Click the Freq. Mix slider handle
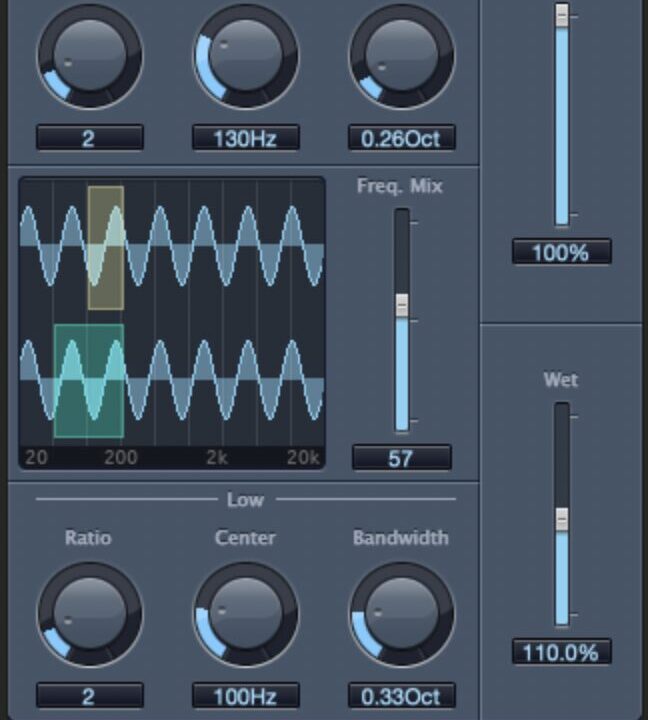The width and height of the screenshot is (648, 720). (402, 305)
